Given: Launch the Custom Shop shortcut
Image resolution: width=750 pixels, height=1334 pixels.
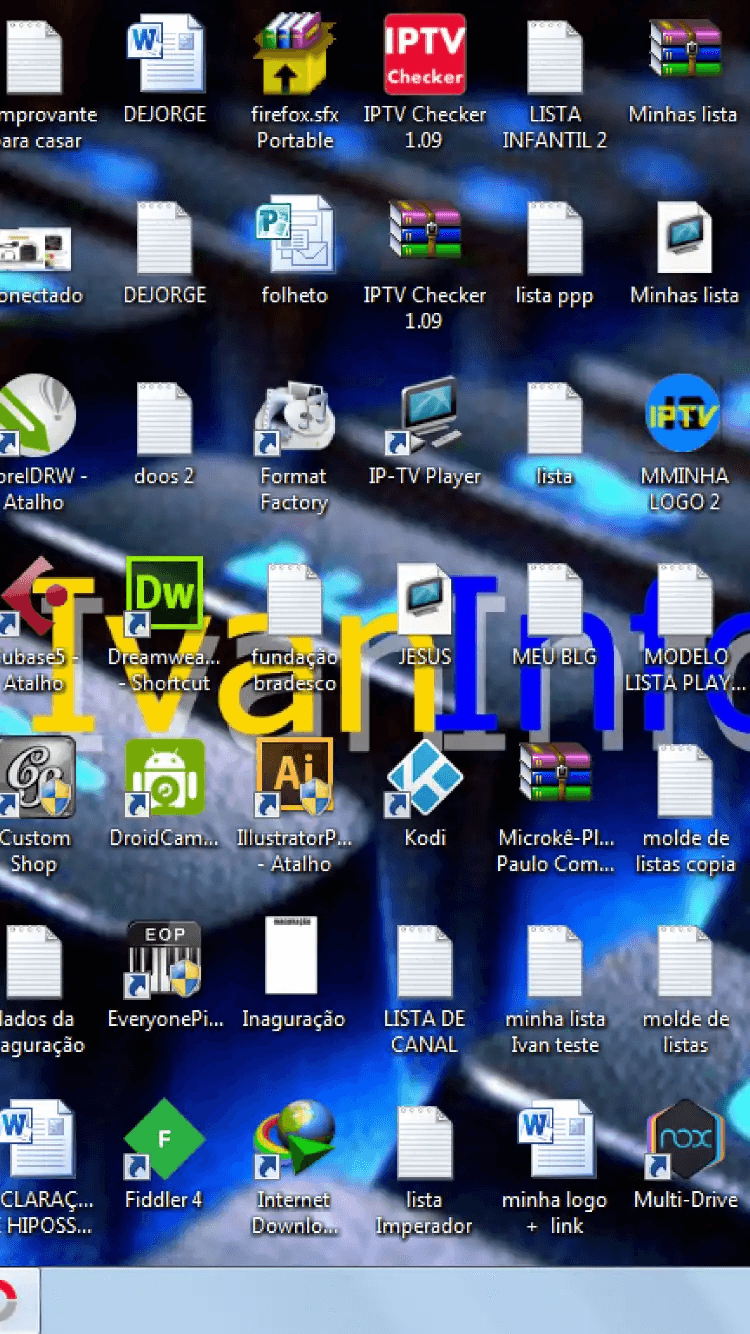Looking at the screenshot, I should 37,778.
